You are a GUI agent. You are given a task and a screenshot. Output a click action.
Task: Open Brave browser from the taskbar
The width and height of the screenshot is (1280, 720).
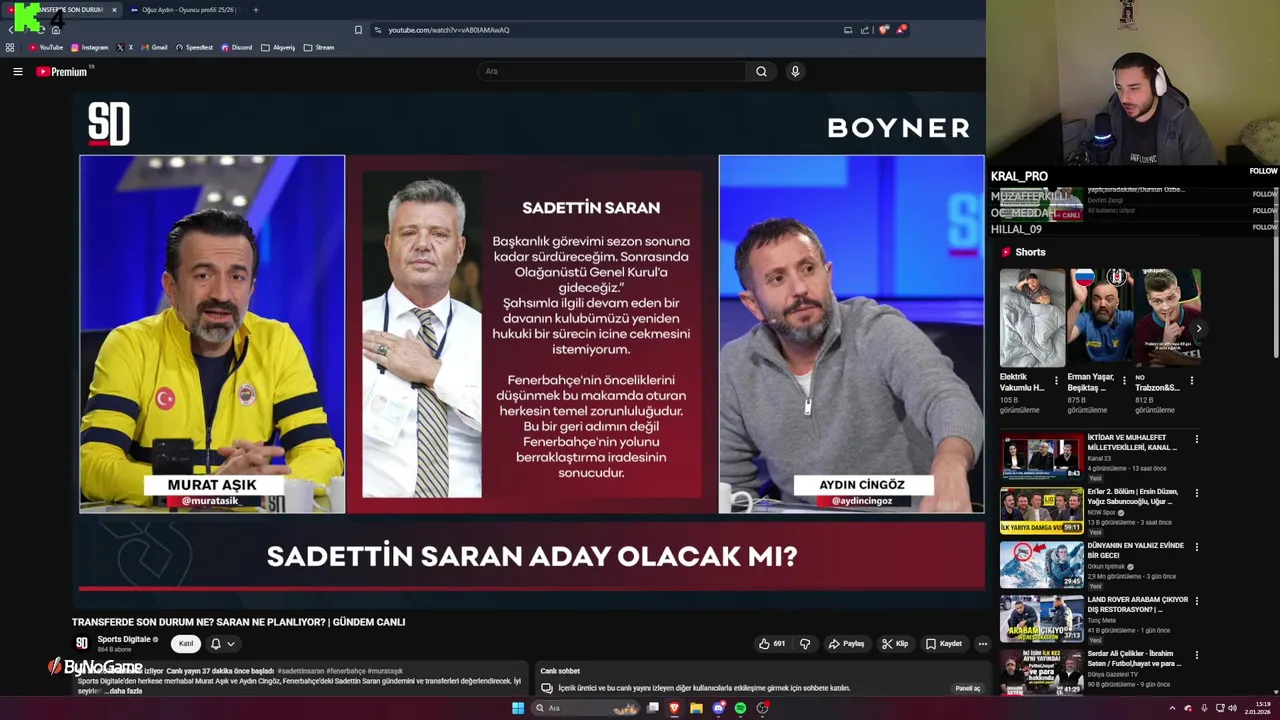[674, 708]
